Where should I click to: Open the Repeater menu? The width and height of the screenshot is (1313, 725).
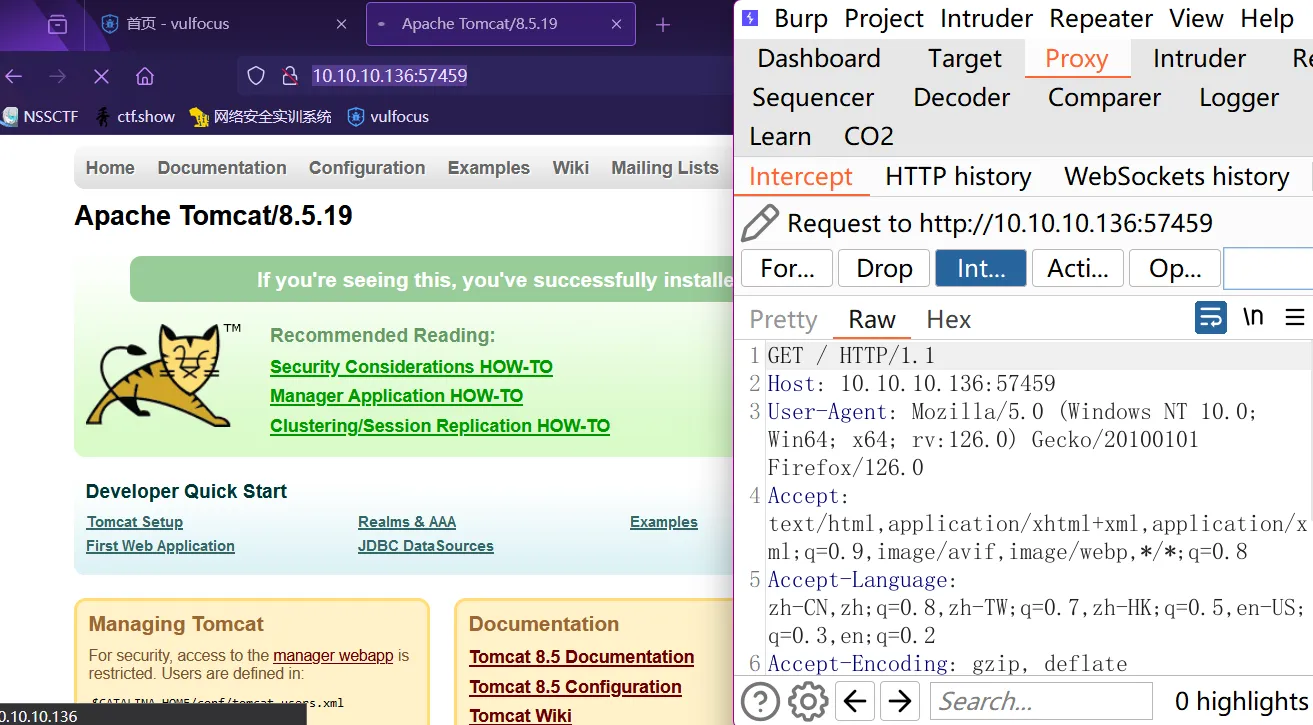click(x=1102, y=19)
